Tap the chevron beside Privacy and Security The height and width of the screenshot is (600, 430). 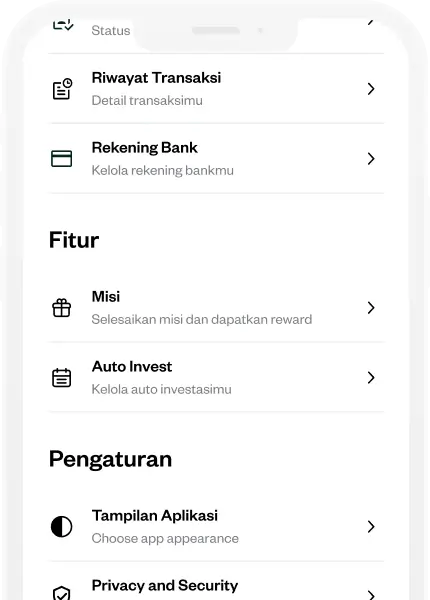(x=371, y=594)
